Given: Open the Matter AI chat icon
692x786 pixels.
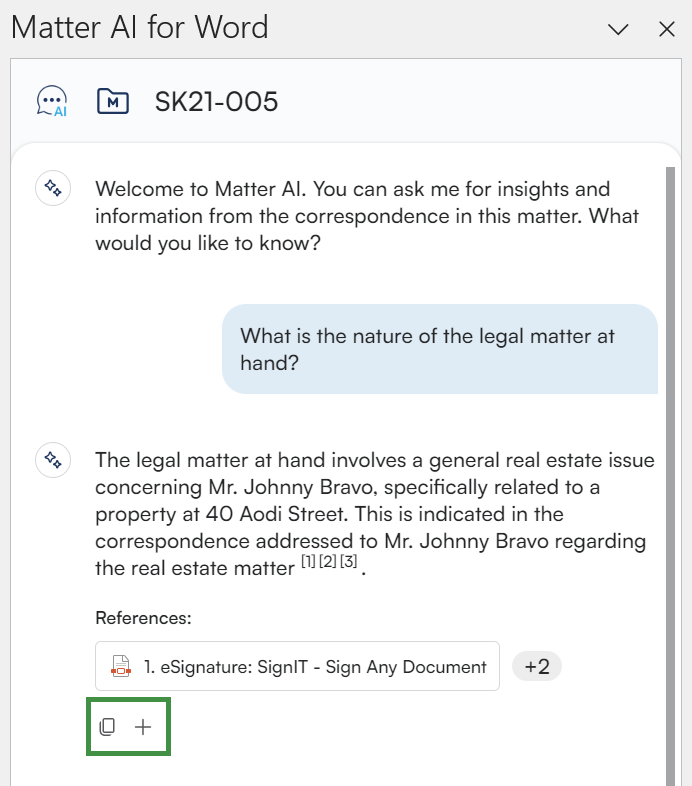Looking at the screenshot, I should [52, 101].
